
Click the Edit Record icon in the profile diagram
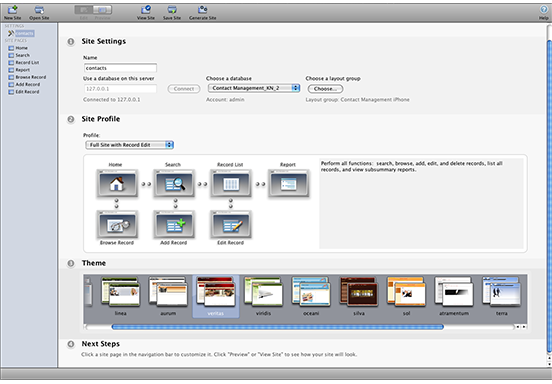(231, 225)
